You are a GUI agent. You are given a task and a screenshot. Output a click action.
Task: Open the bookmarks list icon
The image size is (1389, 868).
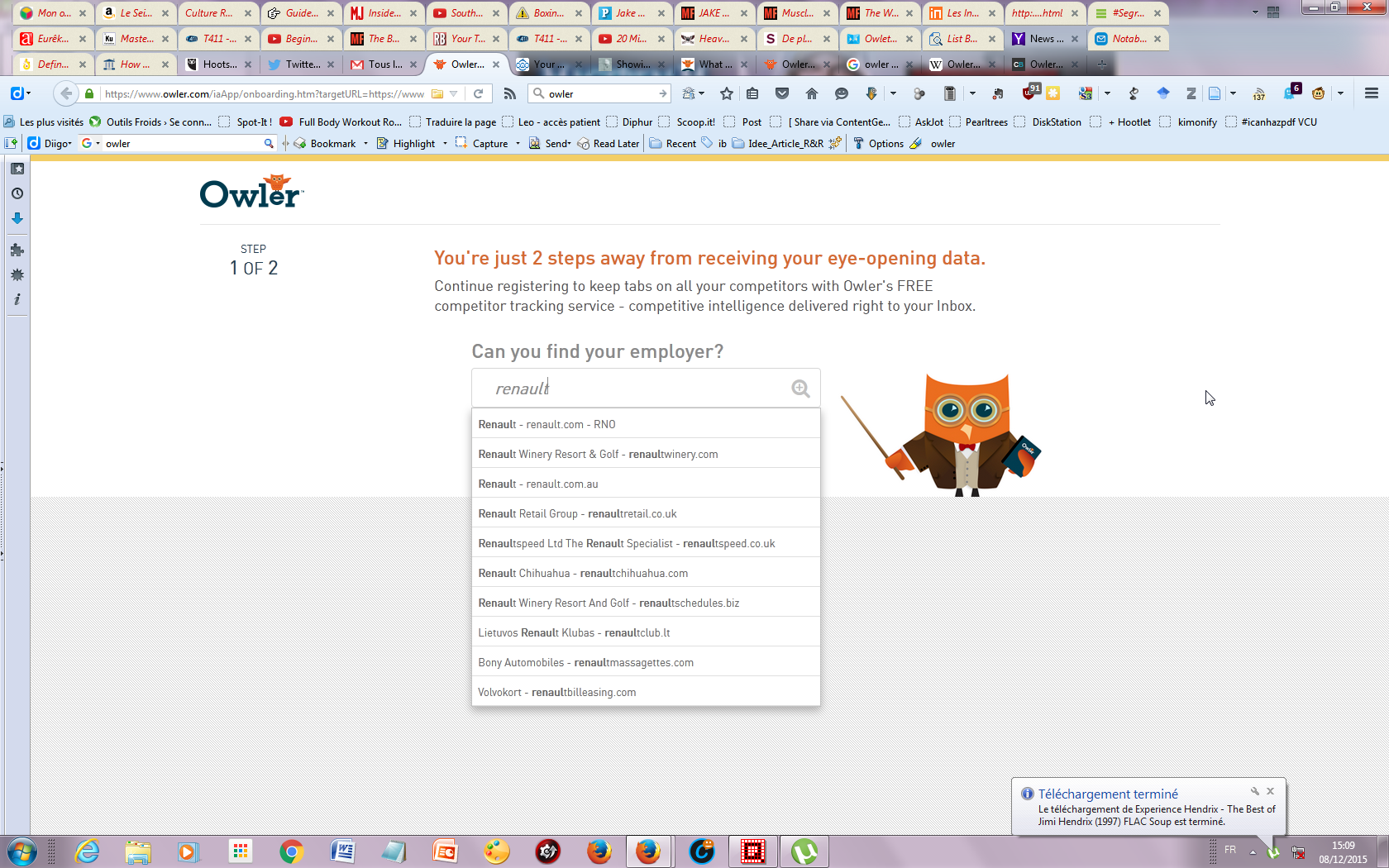(752, 93)
